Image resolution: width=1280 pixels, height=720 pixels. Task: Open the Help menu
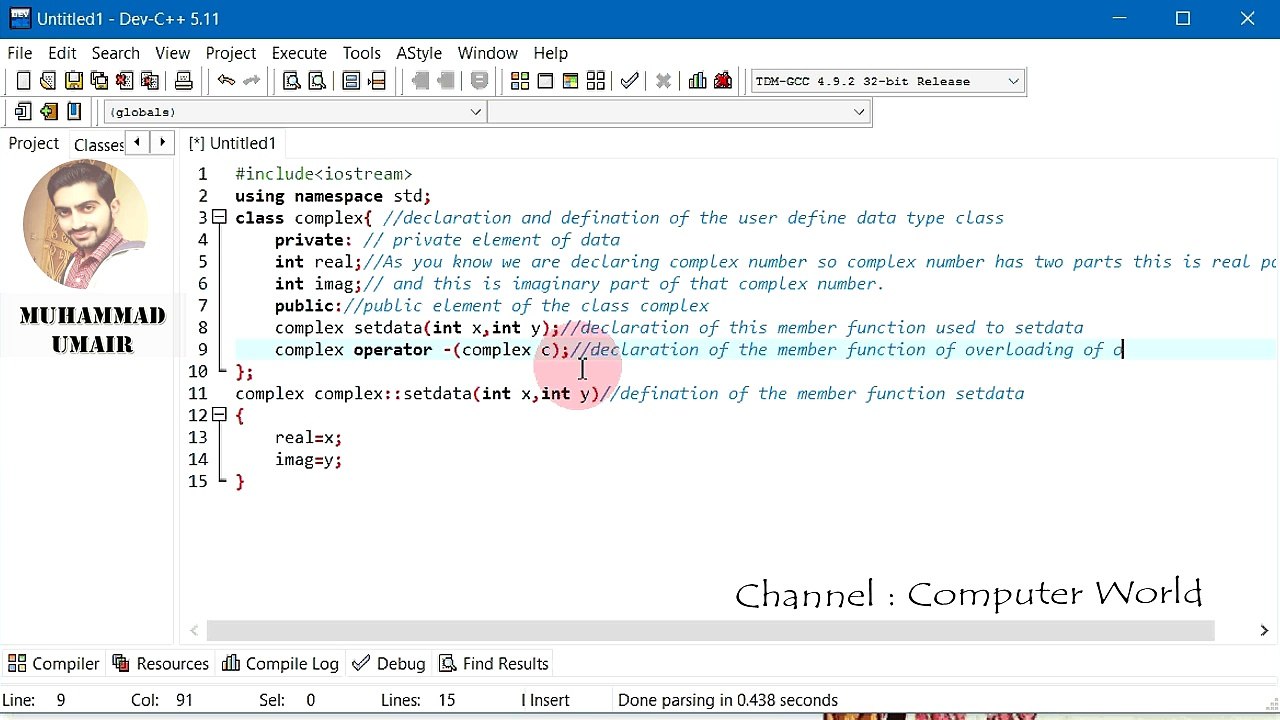(x=551, y=53)
